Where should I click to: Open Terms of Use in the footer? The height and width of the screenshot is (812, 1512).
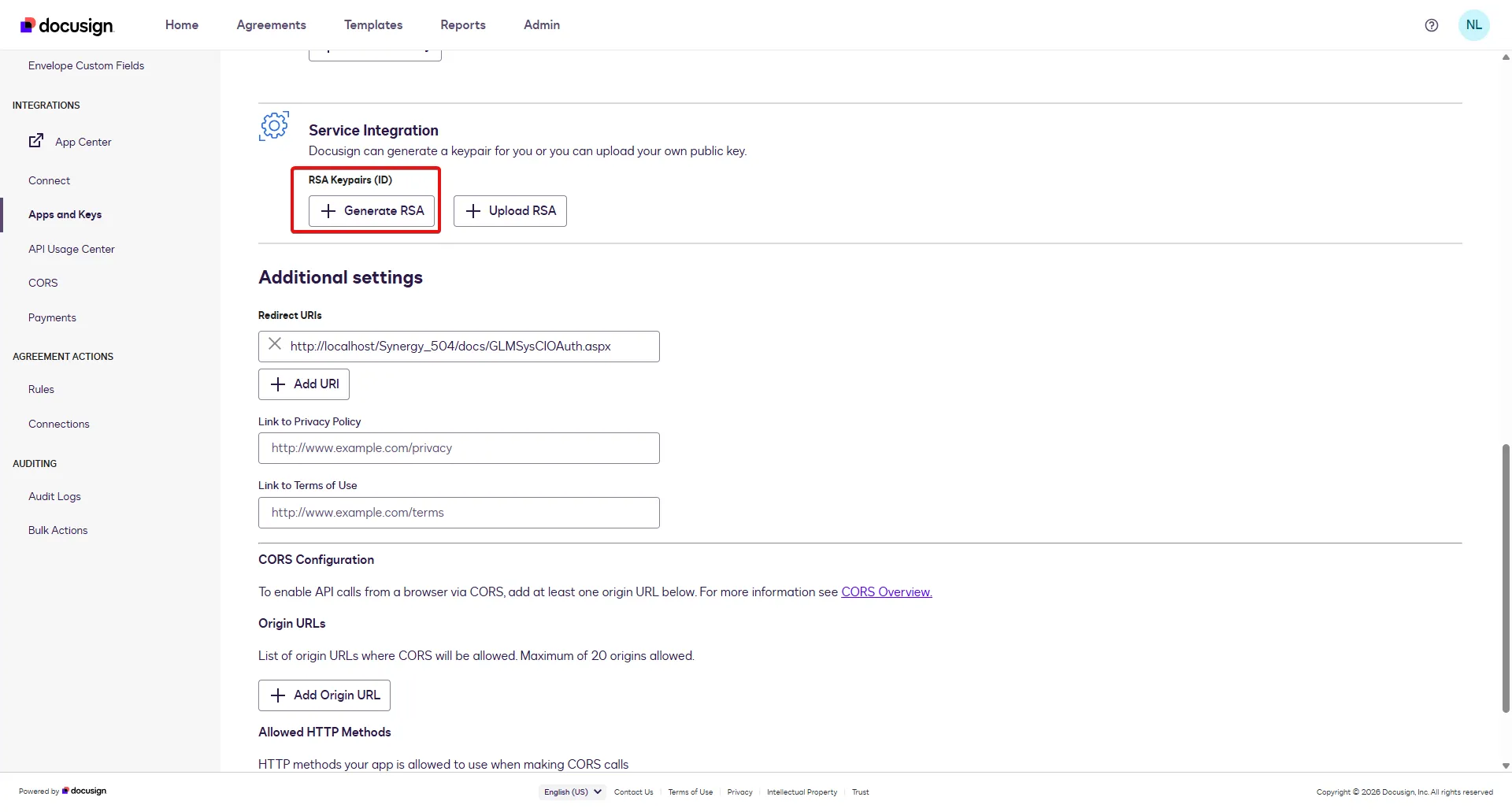click(x=690, y=792)
